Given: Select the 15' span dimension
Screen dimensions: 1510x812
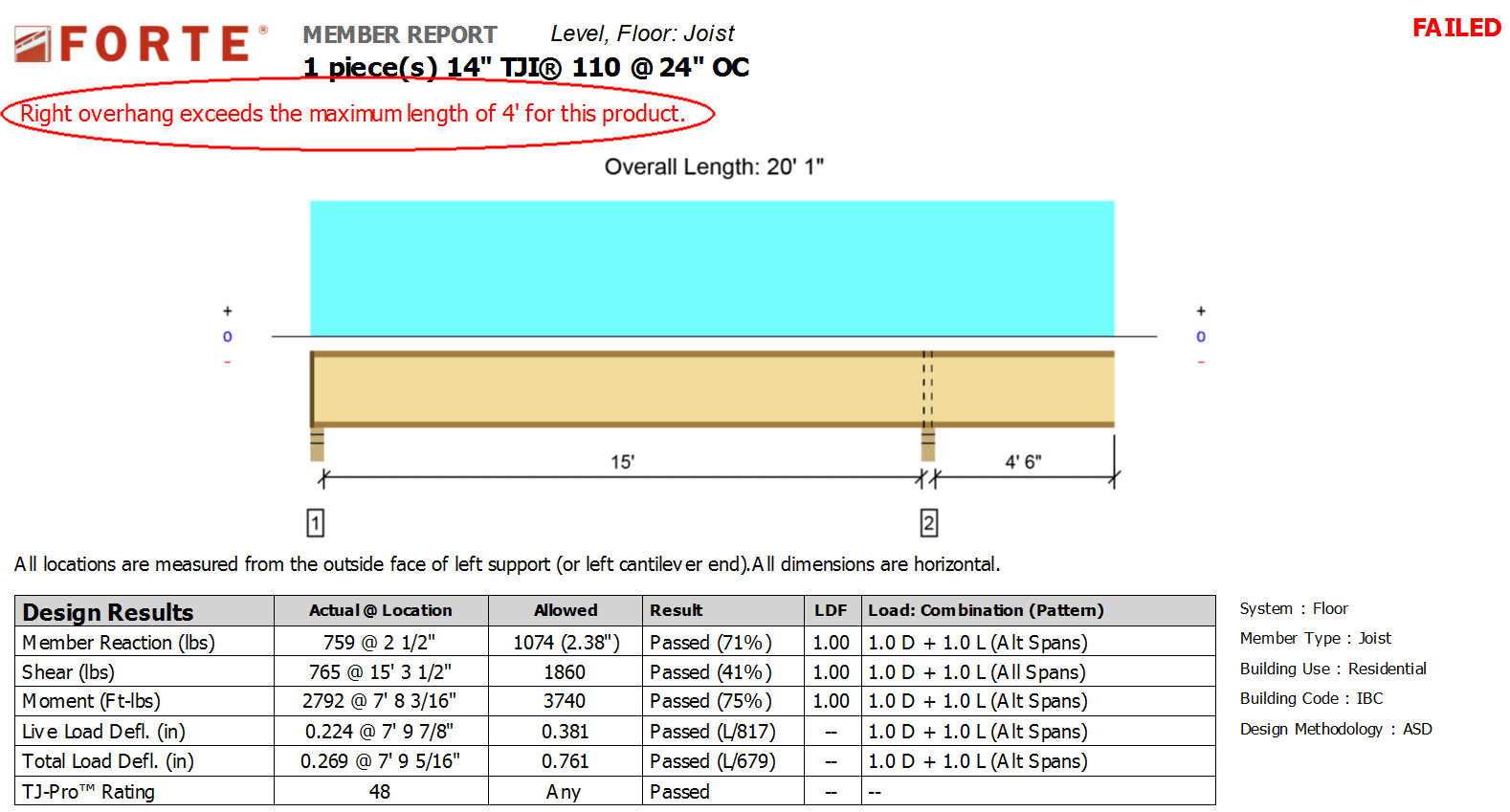Looking at the screenshot, I should [623, 462].
